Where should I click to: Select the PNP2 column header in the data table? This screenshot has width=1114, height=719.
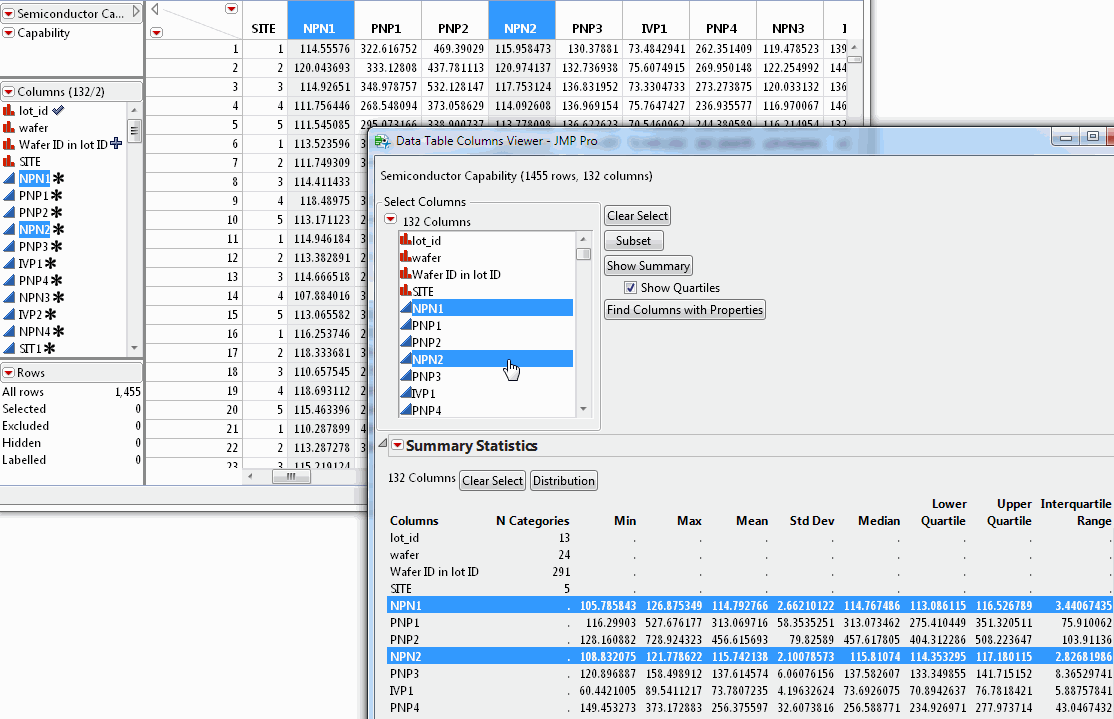pyautogui.click(x=455, y=30)
